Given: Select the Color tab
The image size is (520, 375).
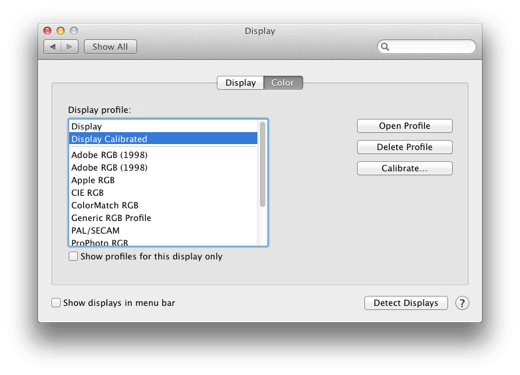Looking at the screenshot, I should [x=283, y=83].
